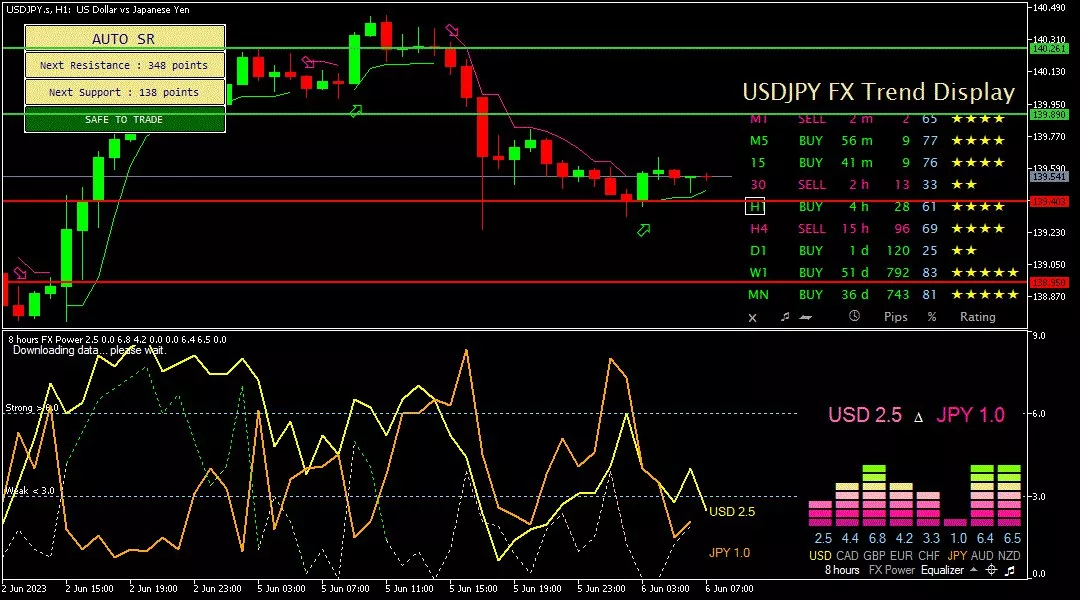
Task: Click the music note icon beside the Equalizer crosshair
Action: [1010, 570]
